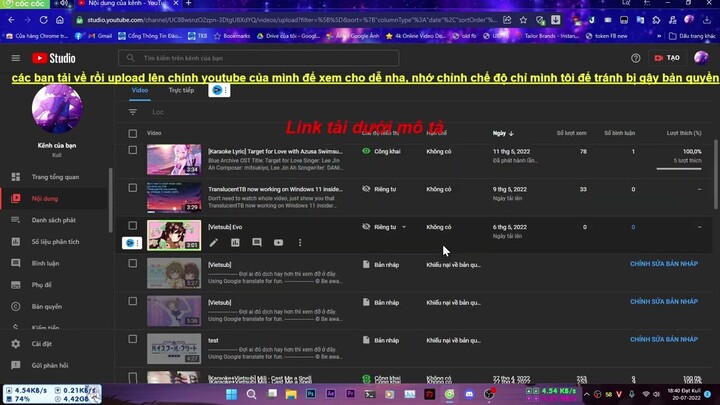The width and height of the screenshot is (720, 405).
Task: Switch to the Trực tiếp tab
Action: pos(181,90)
